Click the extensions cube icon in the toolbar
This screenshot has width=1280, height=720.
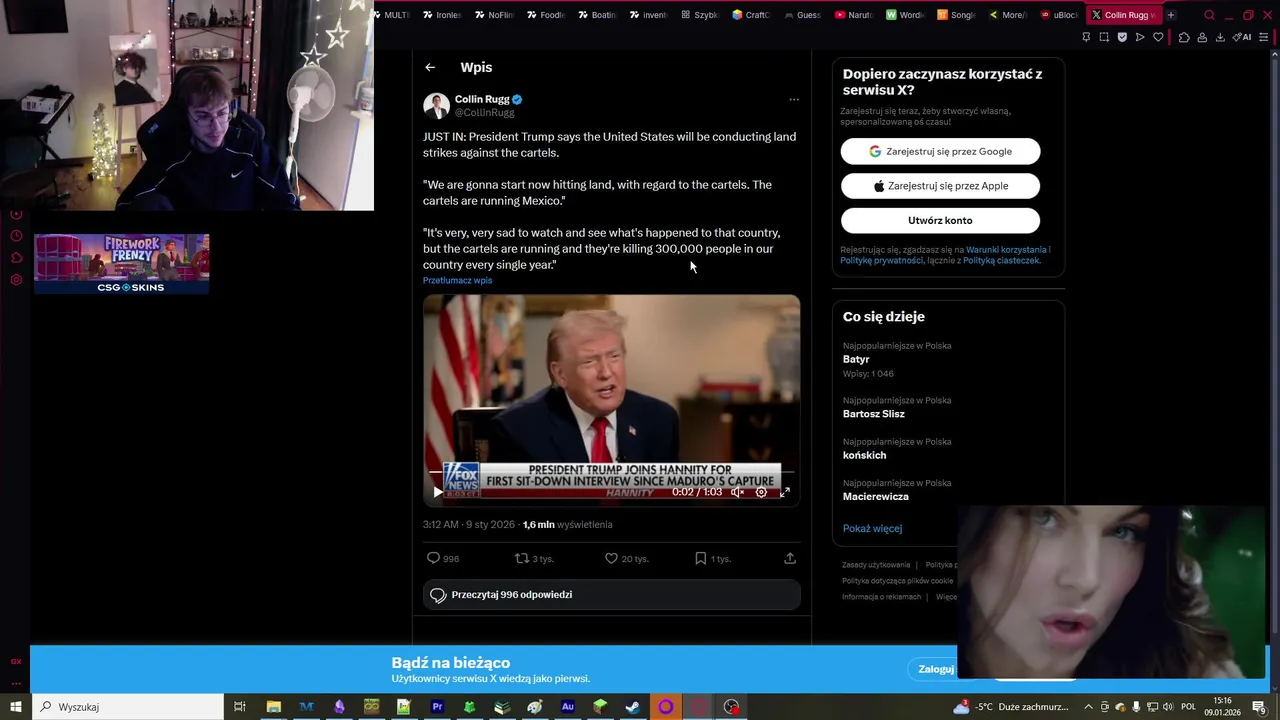tap(1184, 37)
